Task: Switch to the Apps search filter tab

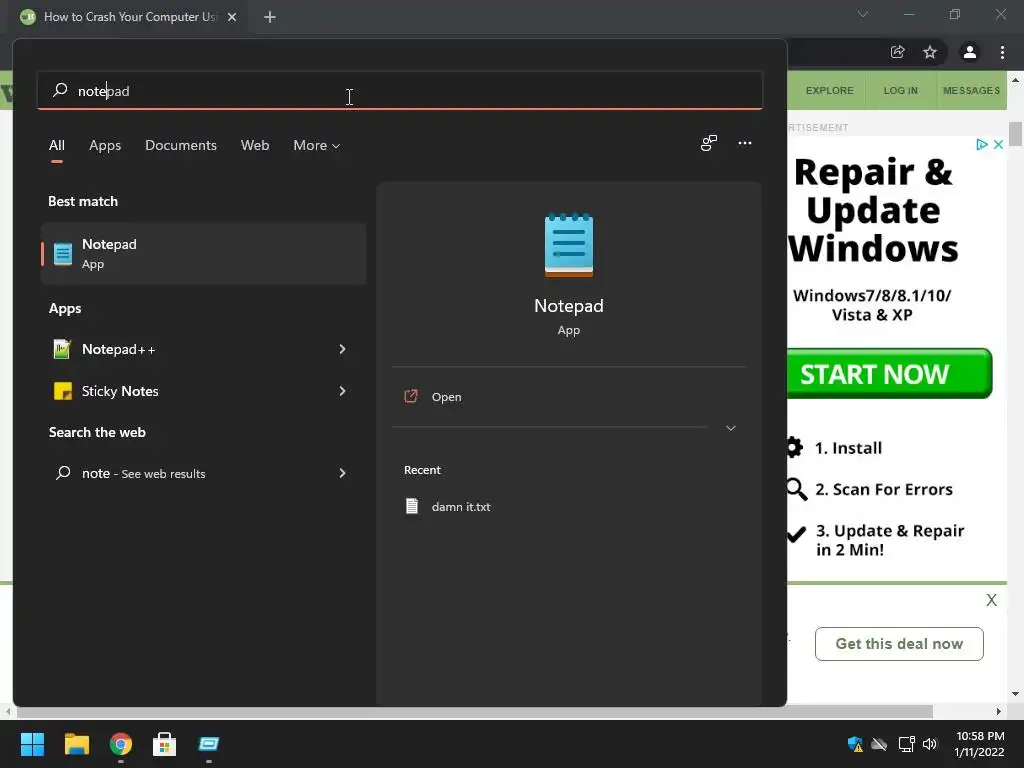Action: (x=105, y=145)
